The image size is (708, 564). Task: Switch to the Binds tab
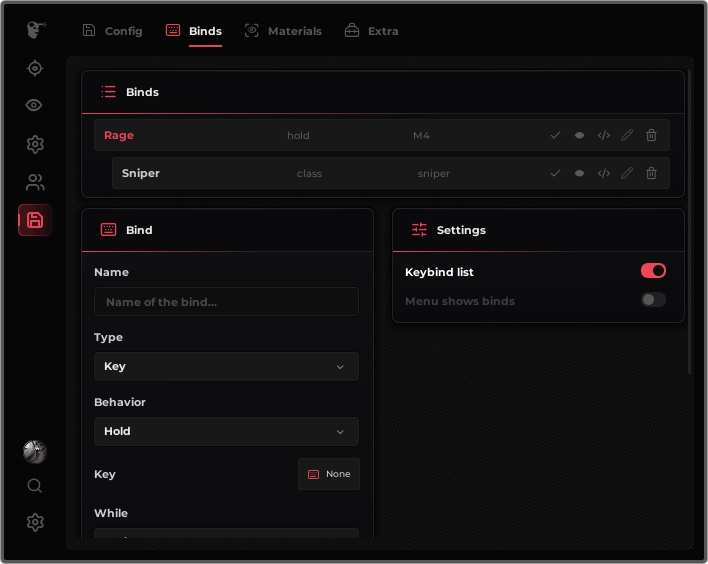(194, 31)
